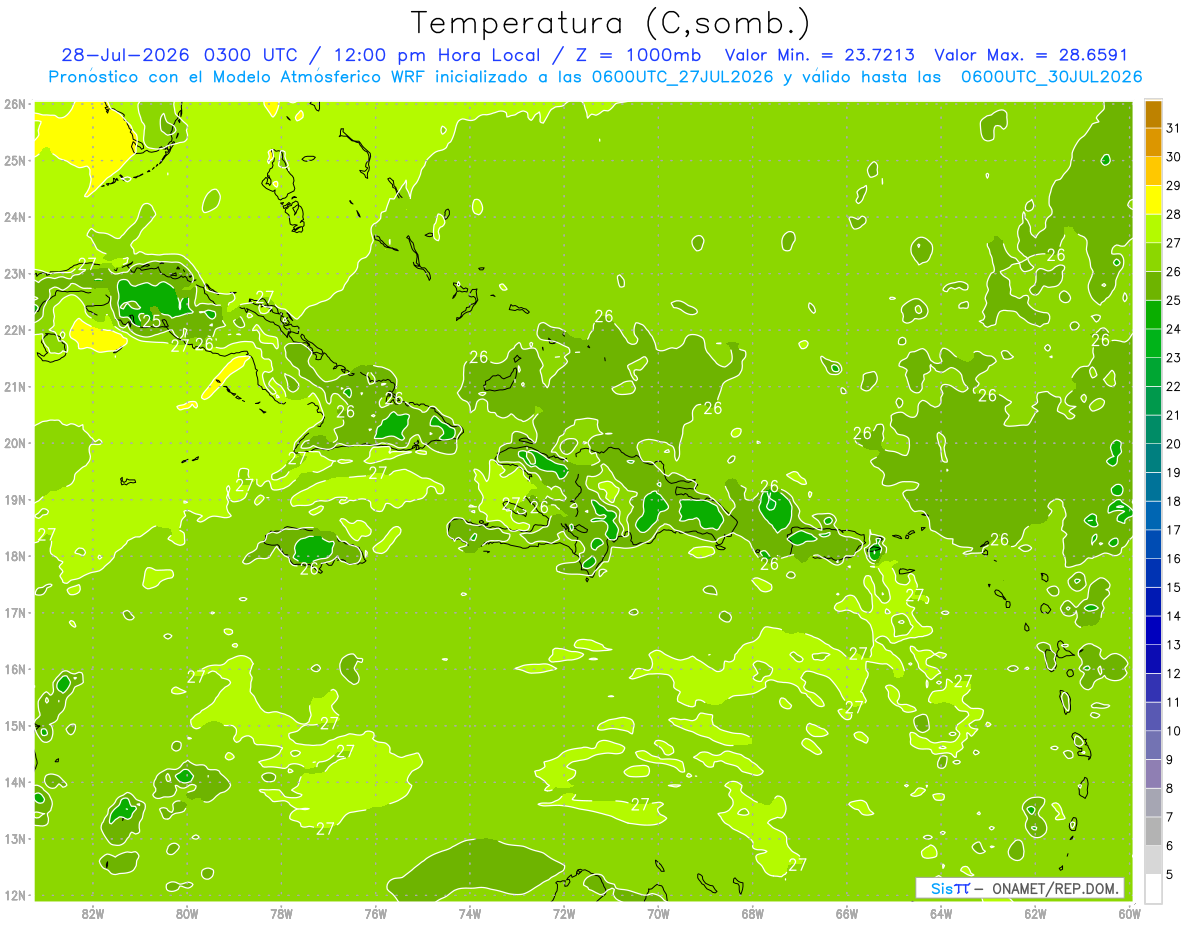
Task: Click legend value 29 on the color scale
Action: click(x=1173, y=186)
